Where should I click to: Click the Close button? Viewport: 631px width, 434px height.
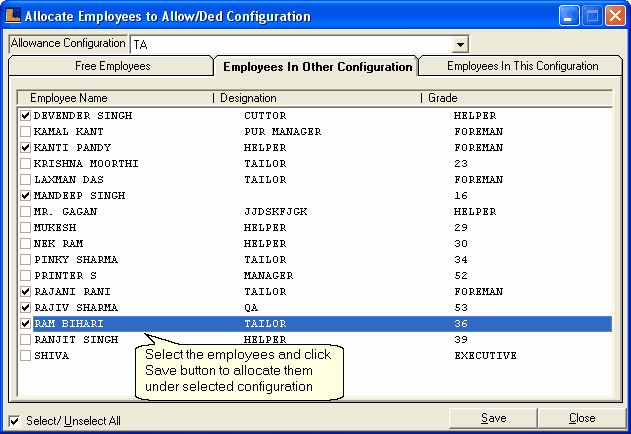point(582,418)
